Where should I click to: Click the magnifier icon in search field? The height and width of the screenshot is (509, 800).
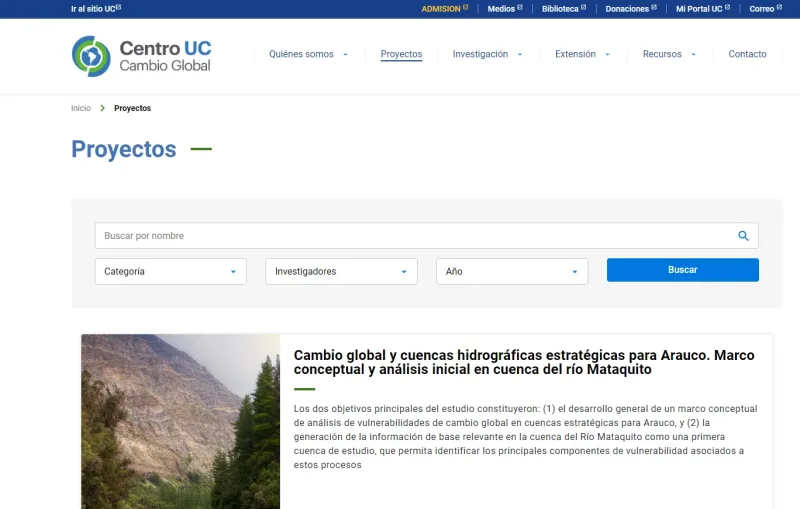[x=743, y=236]
